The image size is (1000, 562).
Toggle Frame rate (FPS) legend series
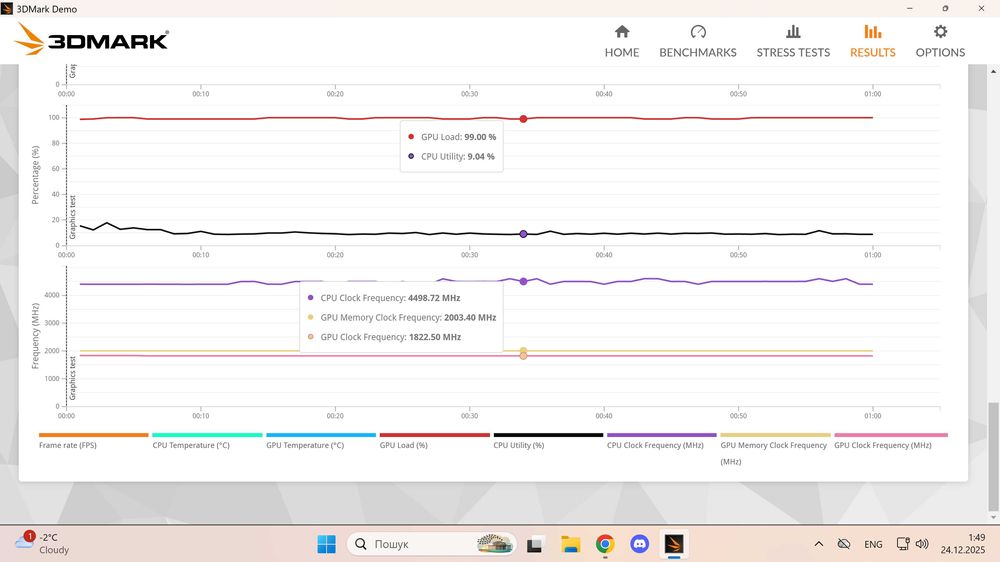(93, 440)
